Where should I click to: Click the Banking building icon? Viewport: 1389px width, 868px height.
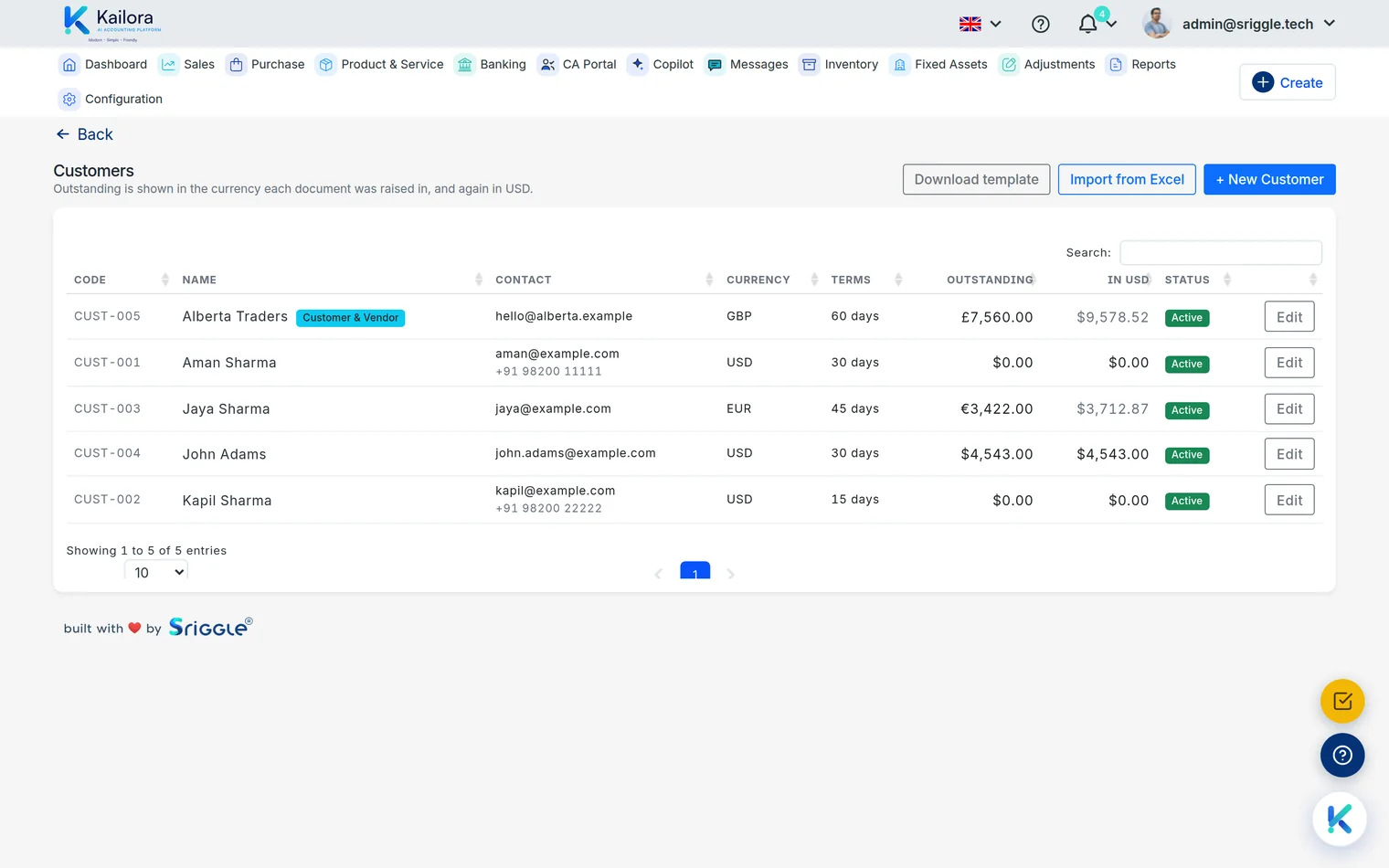coord(465,65)
